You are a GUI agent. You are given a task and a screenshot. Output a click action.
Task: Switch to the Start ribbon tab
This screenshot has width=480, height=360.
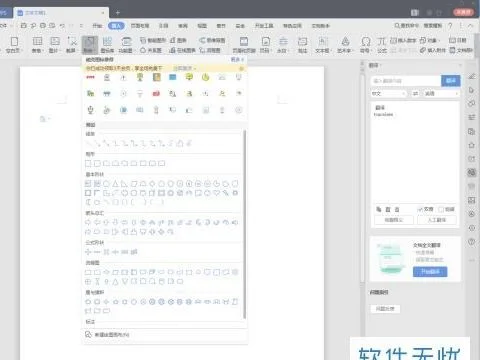(97, 26)
